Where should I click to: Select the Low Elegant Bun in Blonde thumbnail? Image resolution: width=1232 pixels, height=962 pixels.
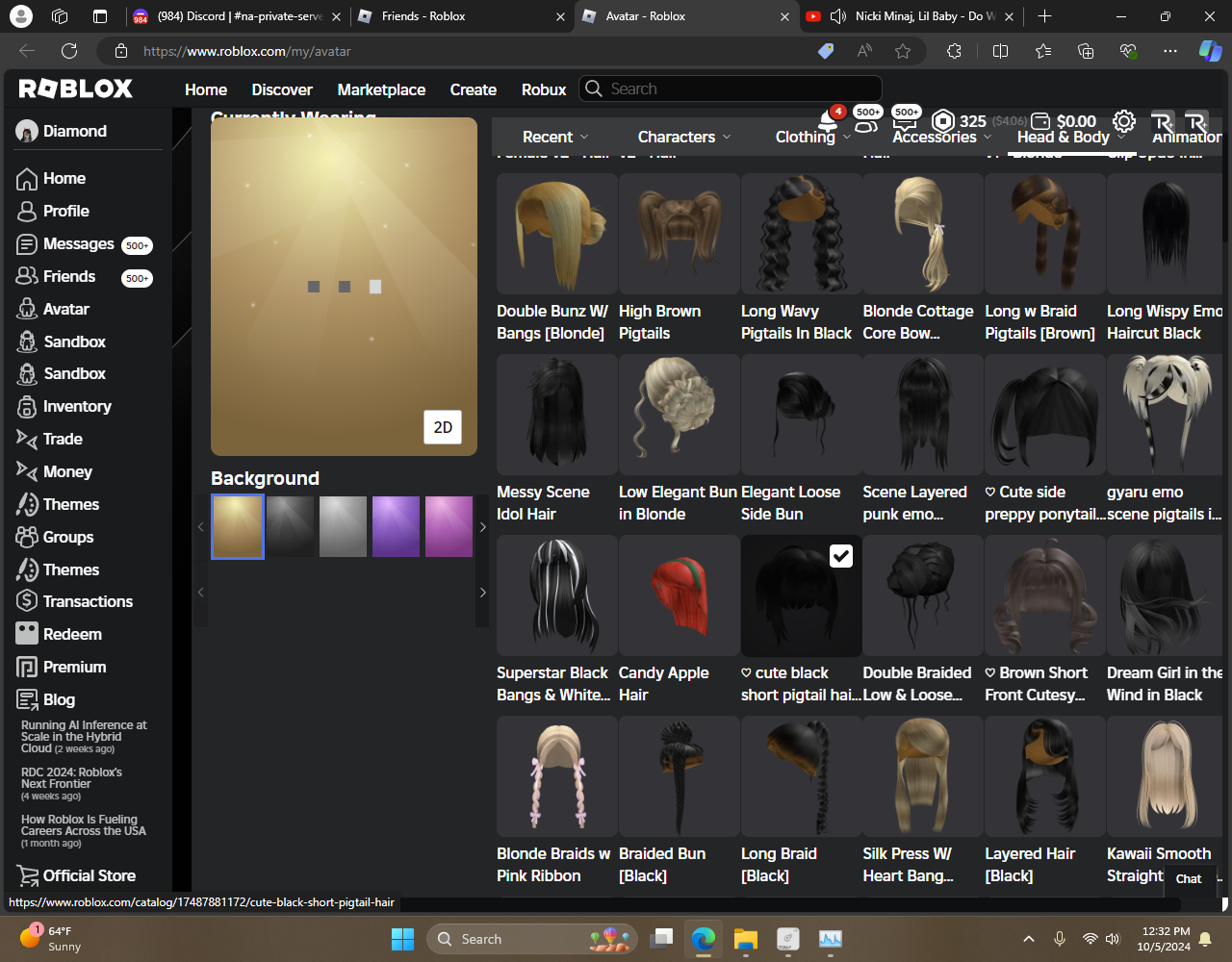point(680,415)
